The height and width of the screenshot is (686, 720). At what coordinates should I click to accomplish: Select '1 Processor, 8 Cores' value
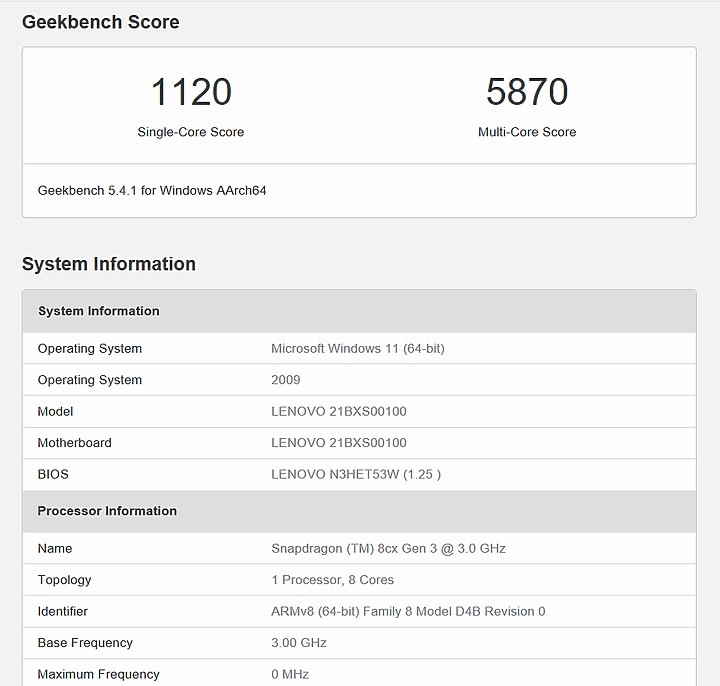click(x=332, y=580)
